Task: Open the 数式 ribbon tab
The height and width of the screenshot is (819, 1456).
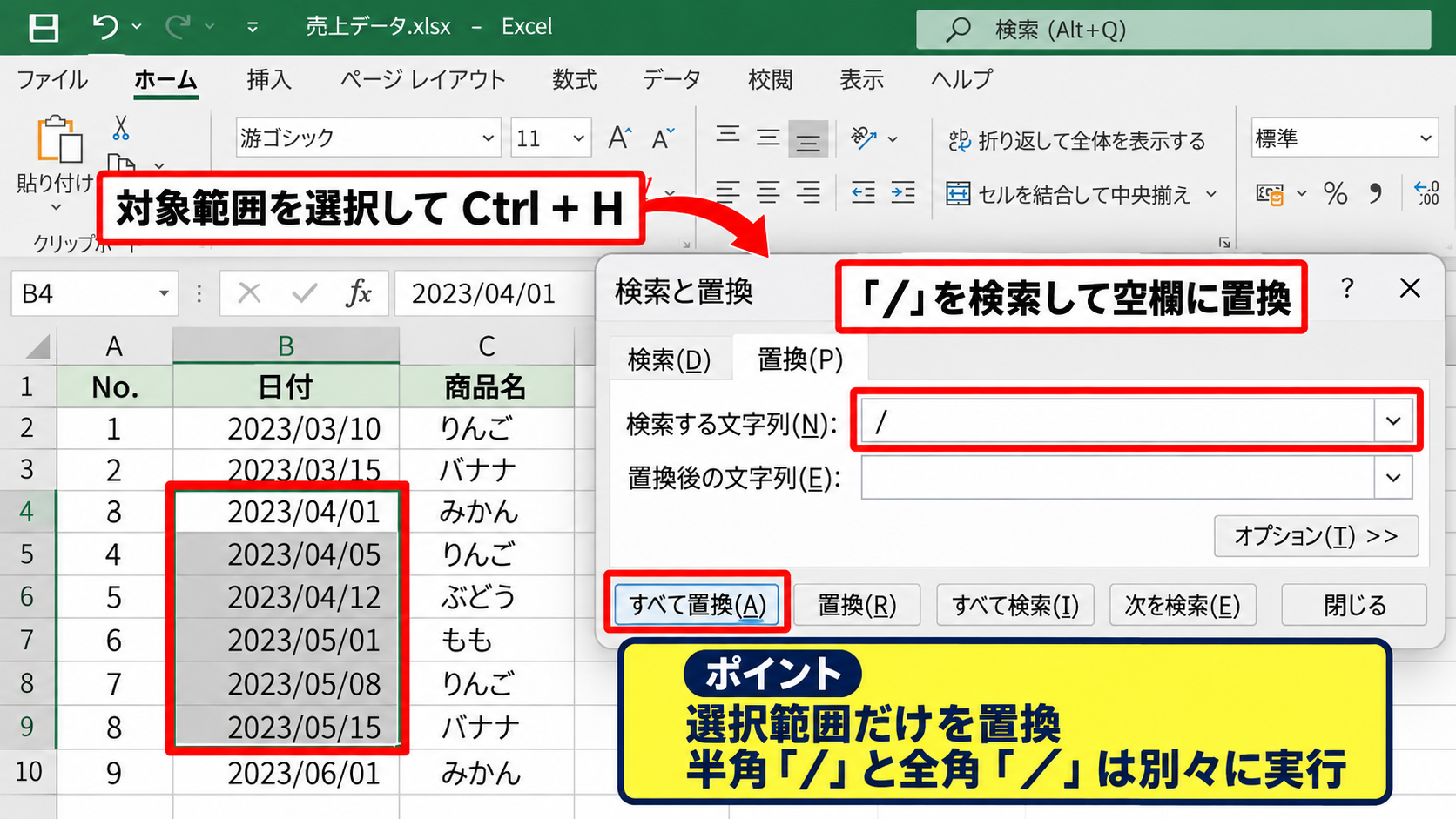Action: (575, 80)
